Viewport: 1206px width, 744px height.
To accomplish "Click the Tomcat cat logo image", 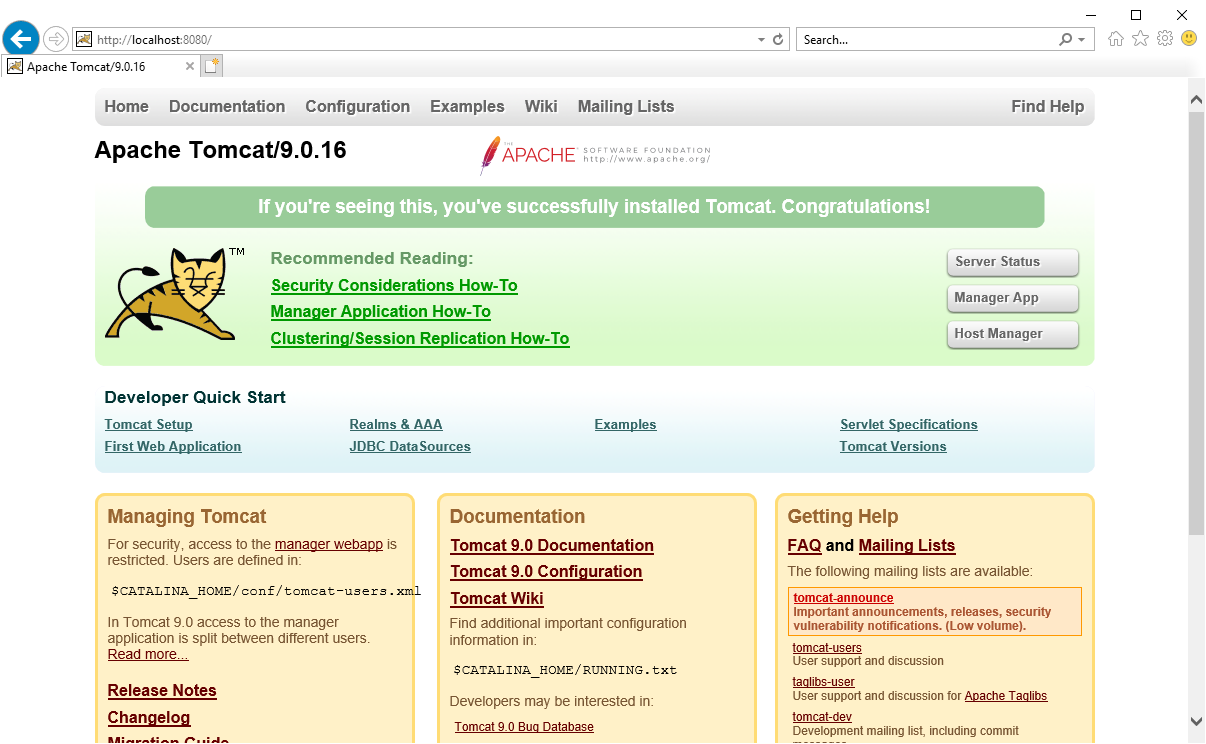I will [x=175, y=294].
